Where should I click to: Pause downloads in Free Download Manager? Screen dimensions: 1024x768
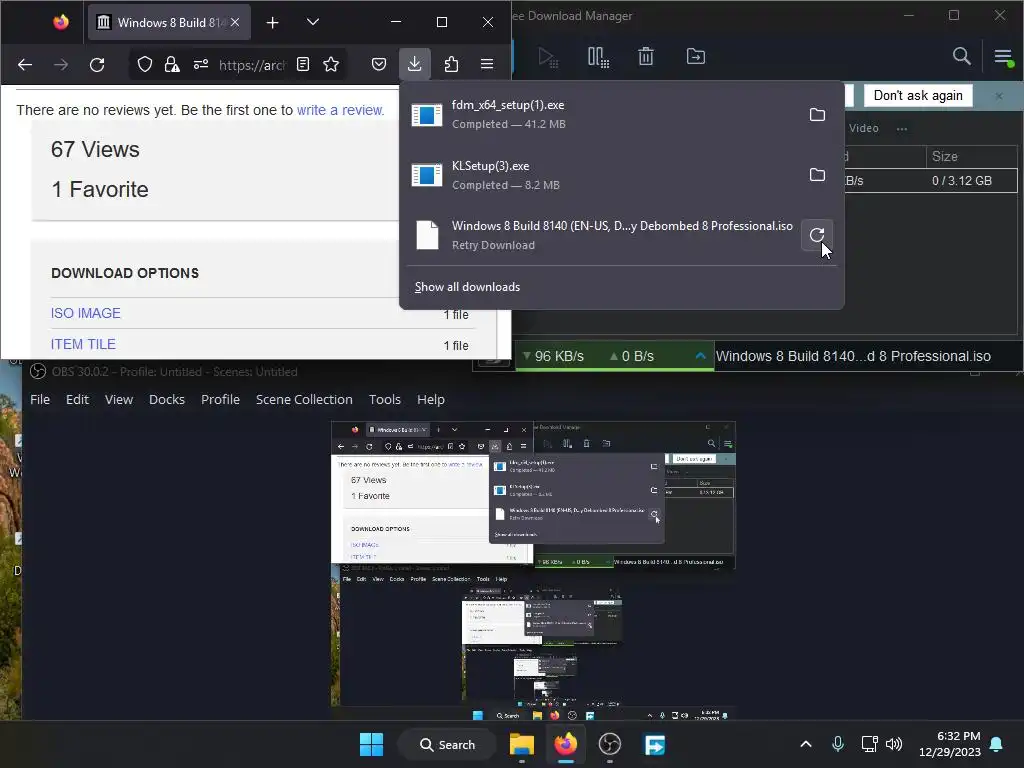(x=598, y=57)
